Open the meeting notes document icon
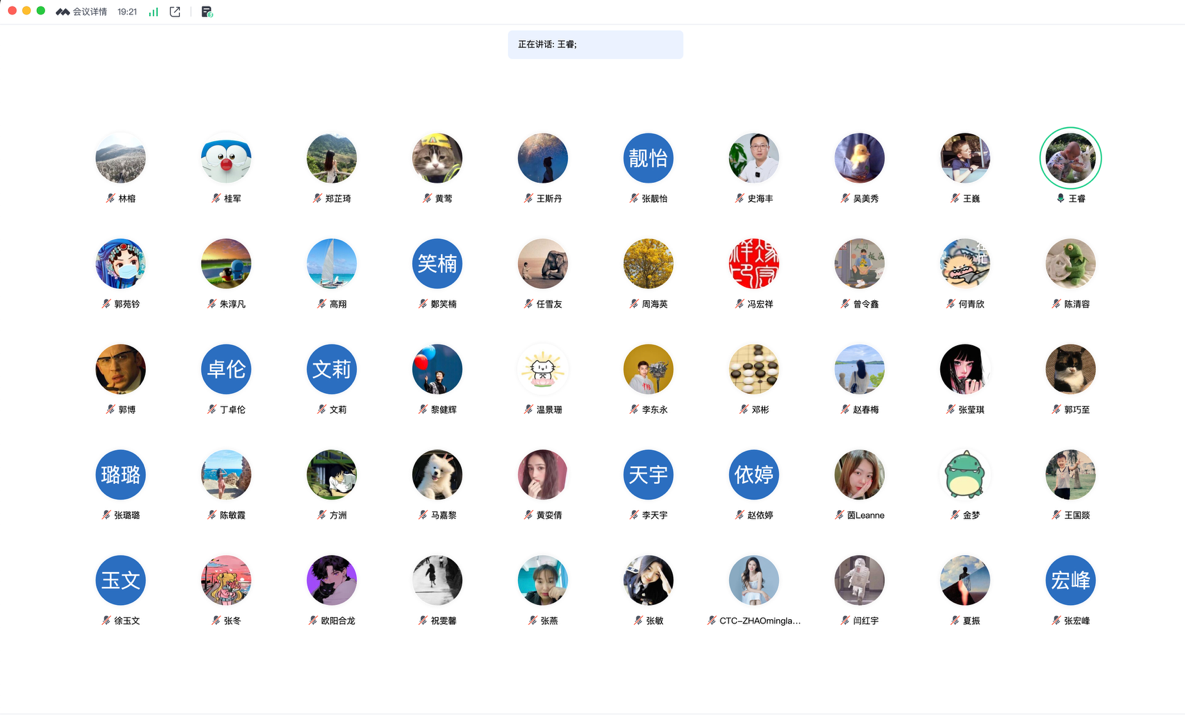 207,12
